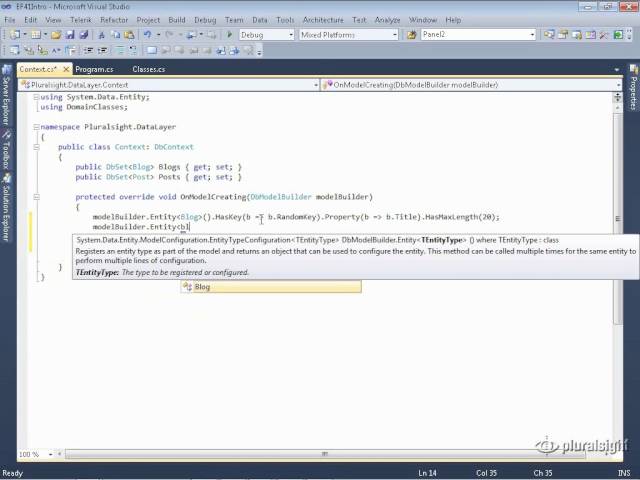Click the Add New Item icon
640x480 pixels.
[36, 35]
